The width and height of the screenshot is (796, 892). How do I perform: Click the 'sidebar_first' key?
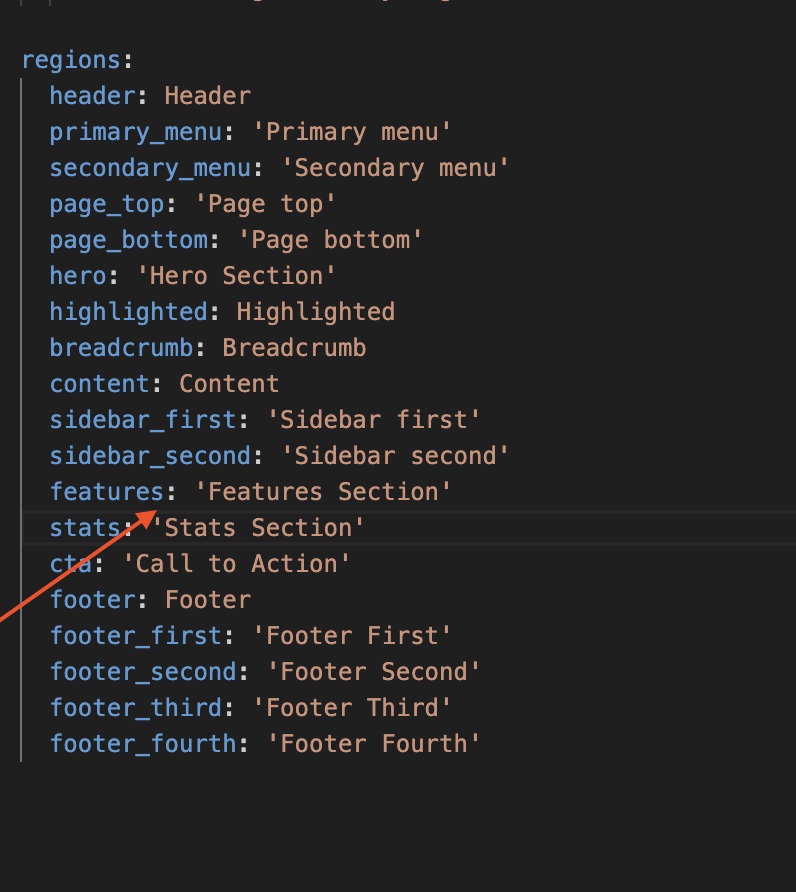pyautogui.click(x=143, y=420)
